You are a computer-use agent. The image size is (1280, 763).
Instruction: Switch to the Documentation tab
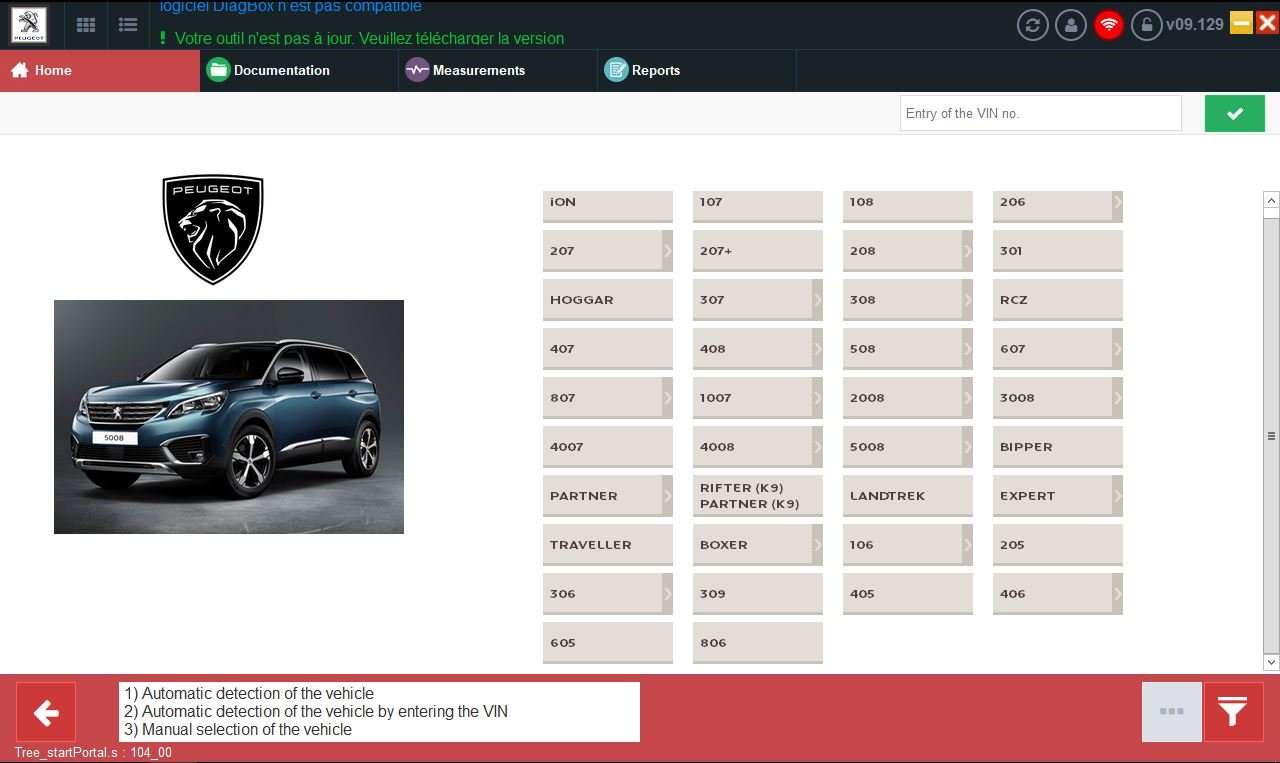[x=280, y=70]
